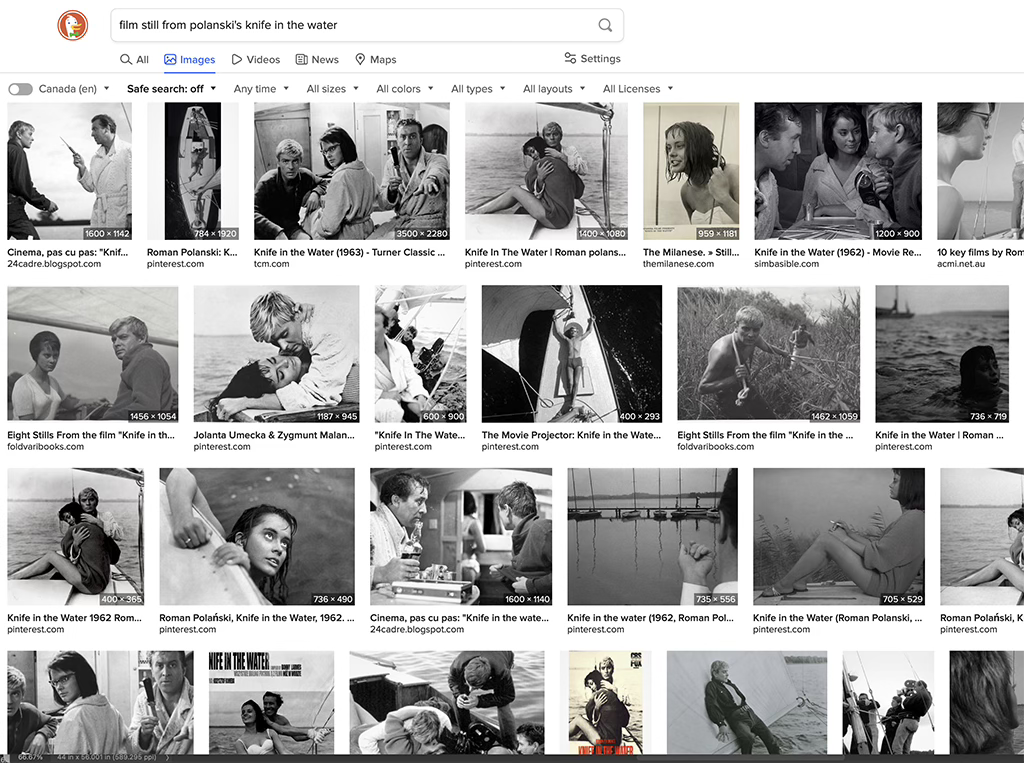1024x763 pixels.
Task: Open the 735 × 556 harbor thumbnail
Action: tap(652, 536)
